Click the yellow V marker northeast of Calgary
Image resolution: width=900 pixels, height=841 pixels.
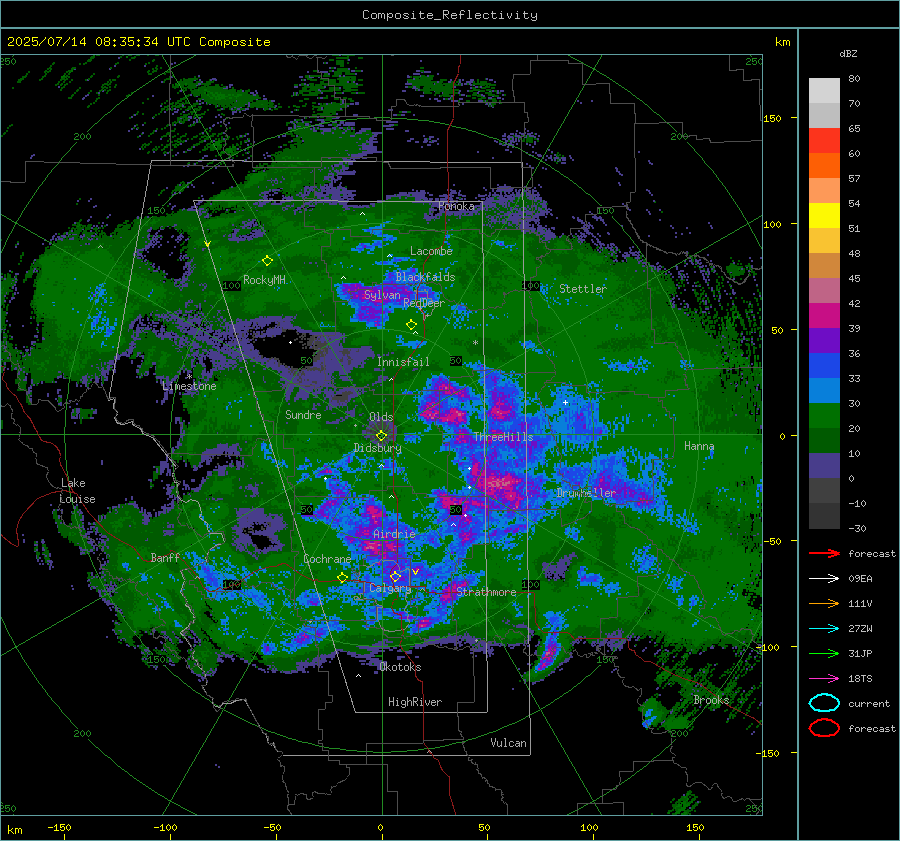click(x=415, y=572)
